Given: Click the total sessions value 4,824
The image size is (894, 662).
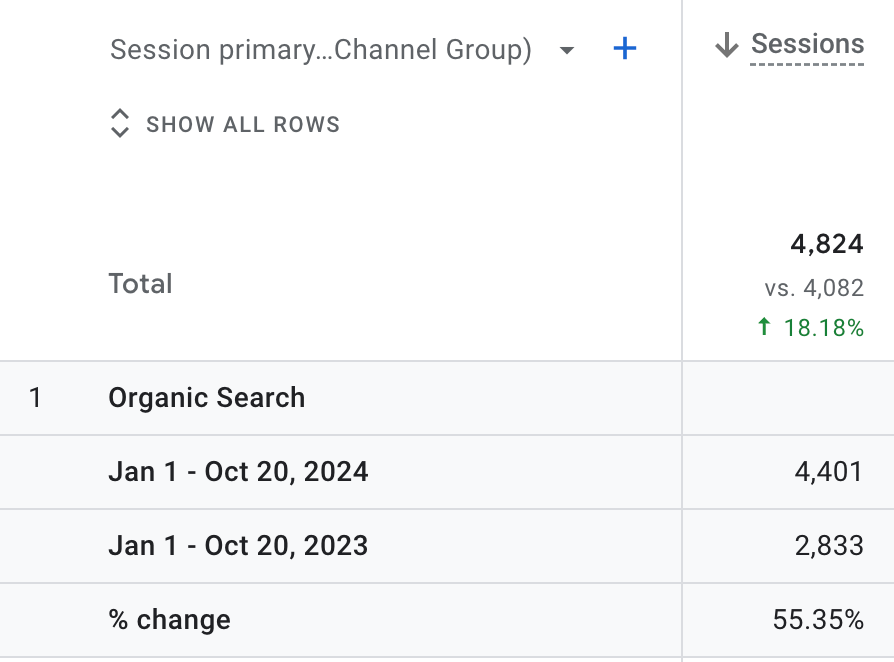Looking at the screenshot, I should coord(826,245).
